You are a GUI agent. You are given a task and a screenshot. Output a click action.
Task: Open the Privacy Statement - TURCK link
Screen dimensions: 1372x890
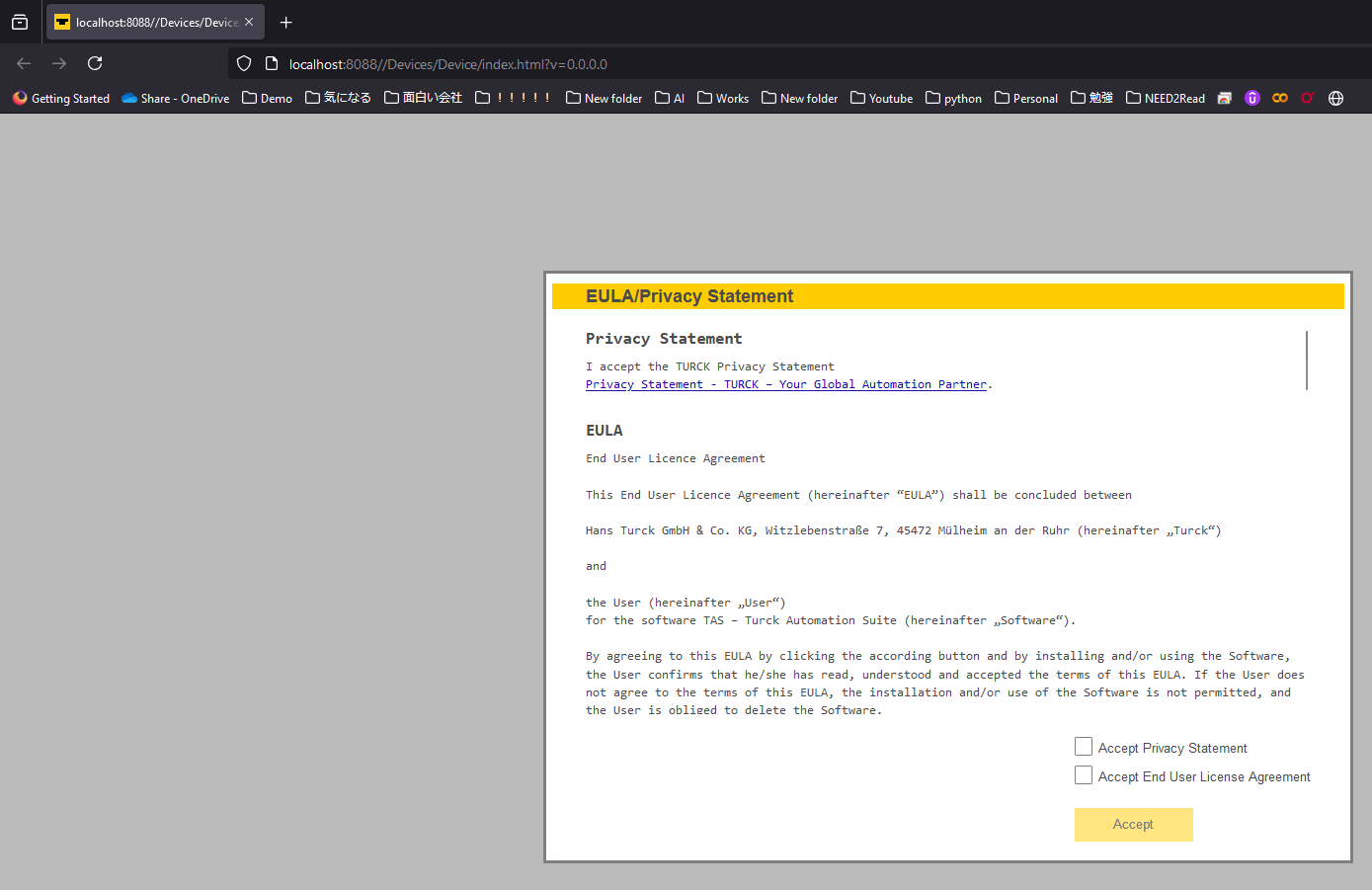point(786,384)
